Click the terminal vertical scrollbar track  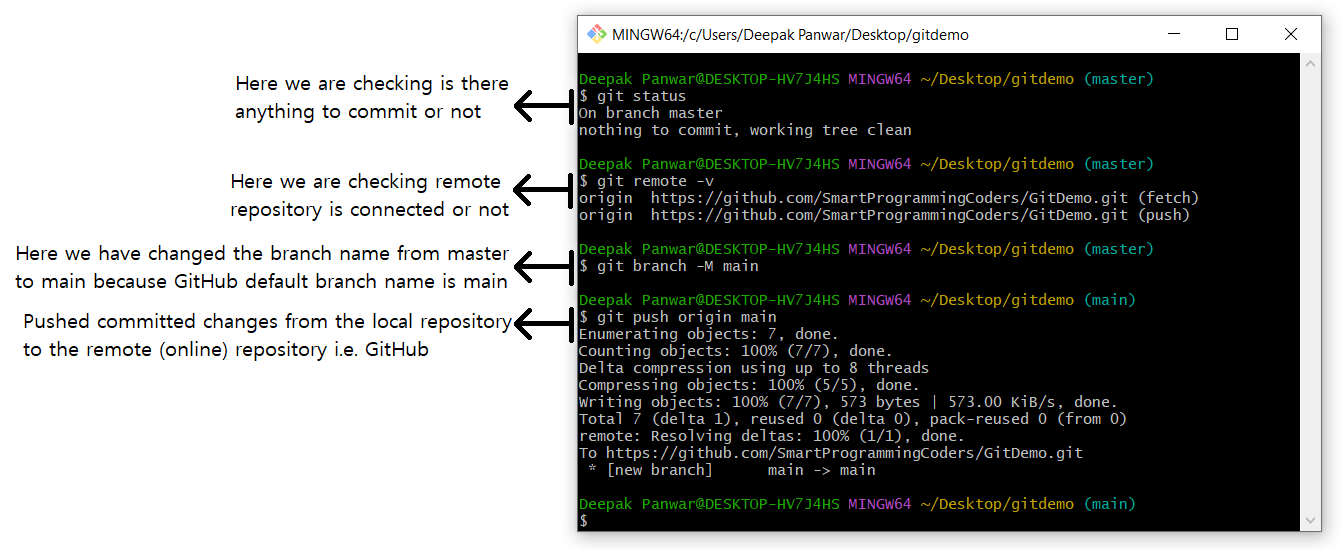(x=1312, y=291)
